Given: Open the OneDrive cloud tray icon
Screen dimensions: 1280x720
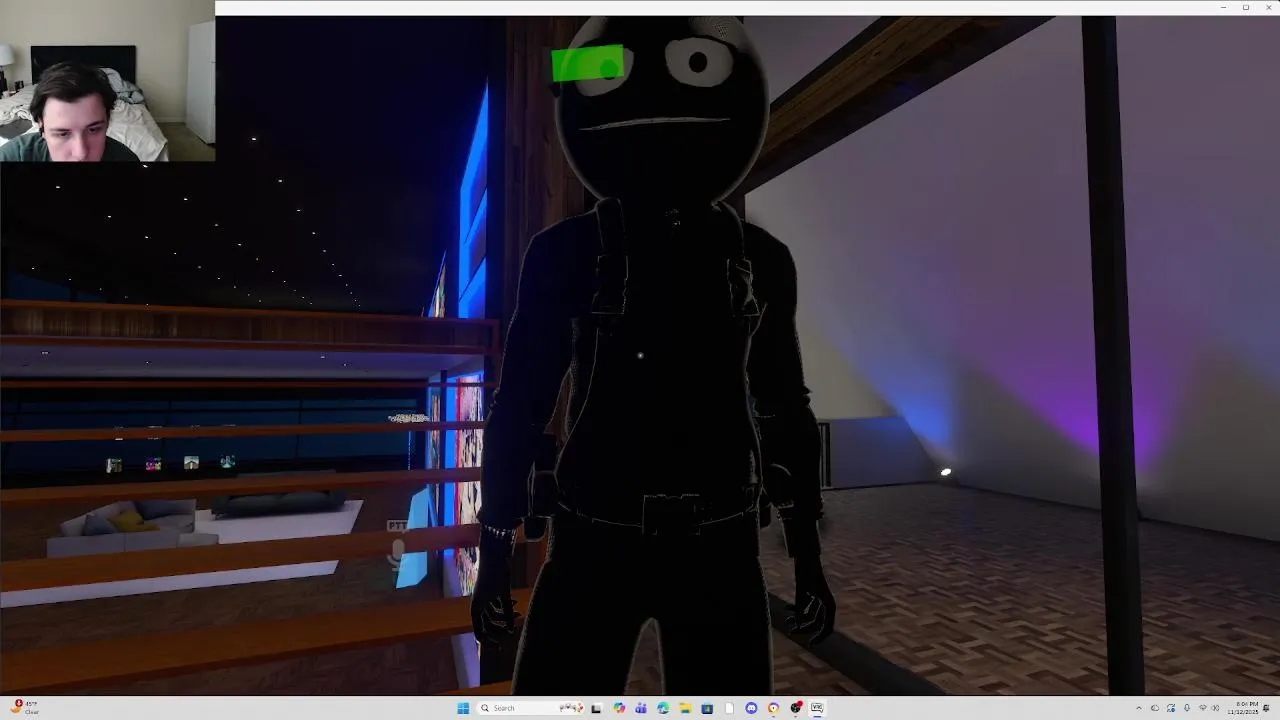Looking at the screenshot, I should click(x=1155, y=708).
